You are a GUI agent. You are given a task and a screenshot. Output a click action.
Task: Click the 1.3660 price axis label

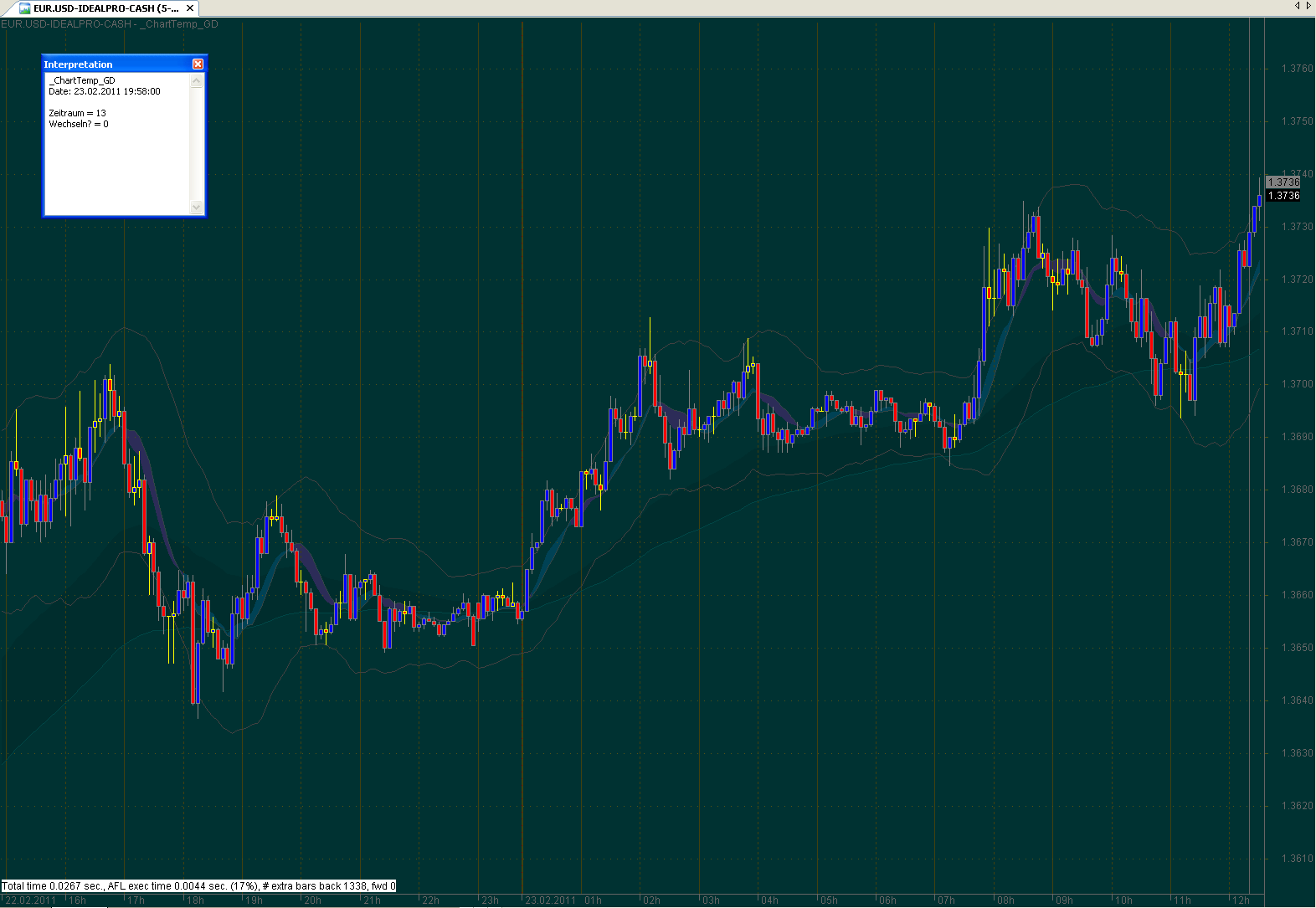(x=1297, y=595)
